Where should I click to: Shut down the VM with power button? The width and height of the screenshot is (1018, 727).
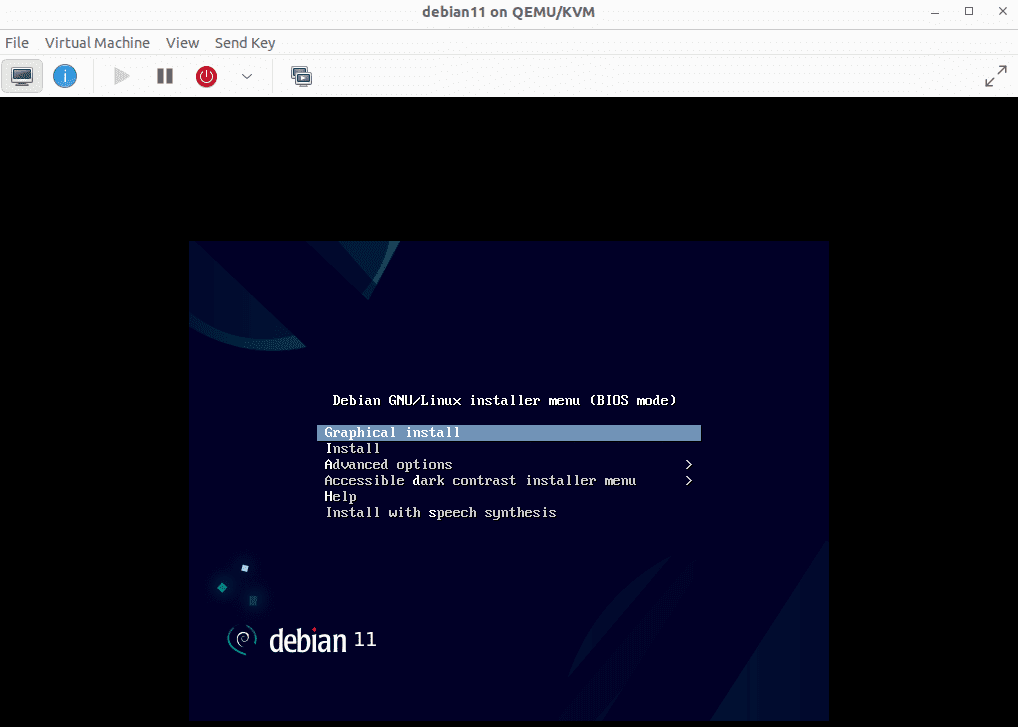point(206,76)
